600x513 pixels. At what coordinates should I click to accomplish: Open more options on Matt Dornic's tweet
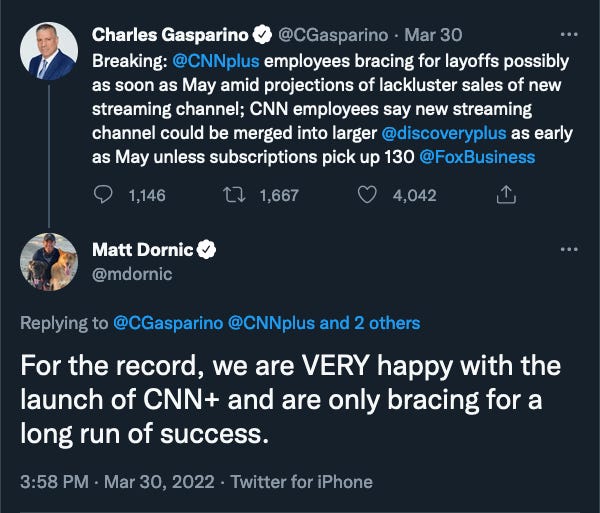[570, 249]
